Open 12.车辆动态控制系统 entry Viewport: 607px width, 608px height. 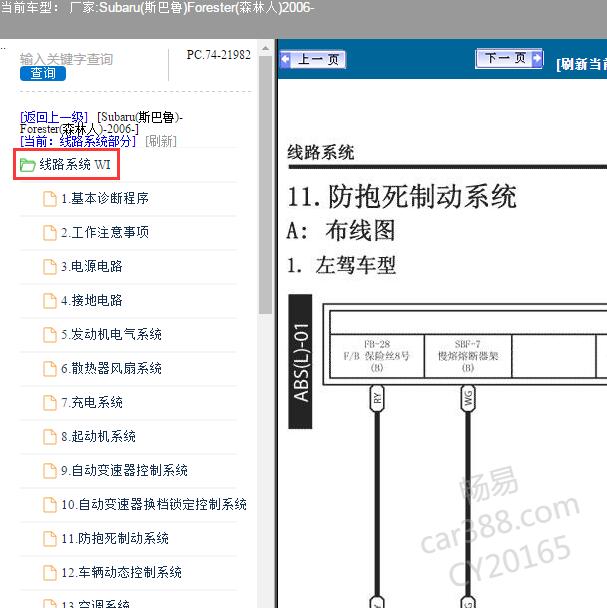(121, 573)
